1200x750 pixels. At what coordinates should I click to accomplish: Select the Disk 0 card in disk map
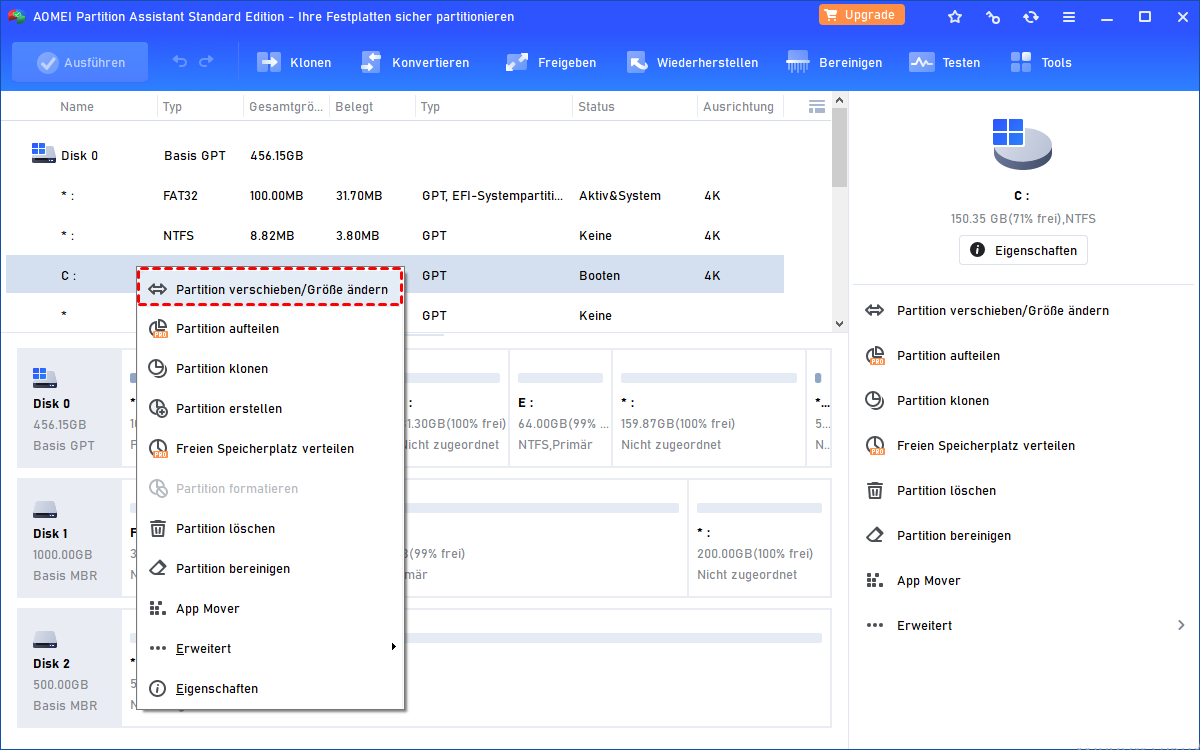pyautogui.click(x=69, y=408)
